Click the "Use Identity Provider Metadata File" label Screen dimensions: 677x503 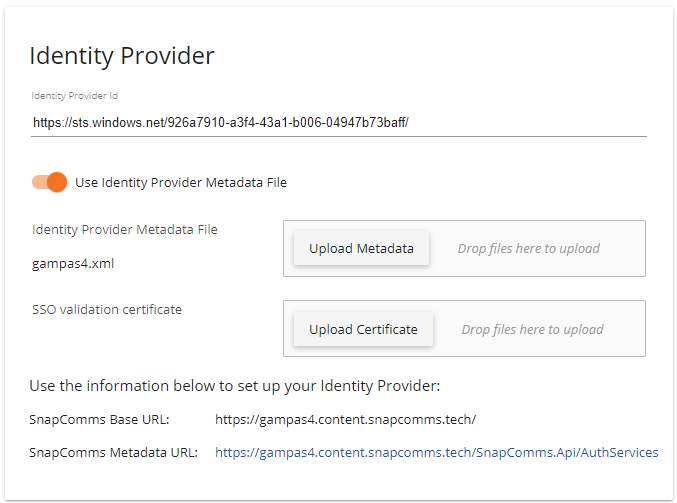[x=181, y=182]
